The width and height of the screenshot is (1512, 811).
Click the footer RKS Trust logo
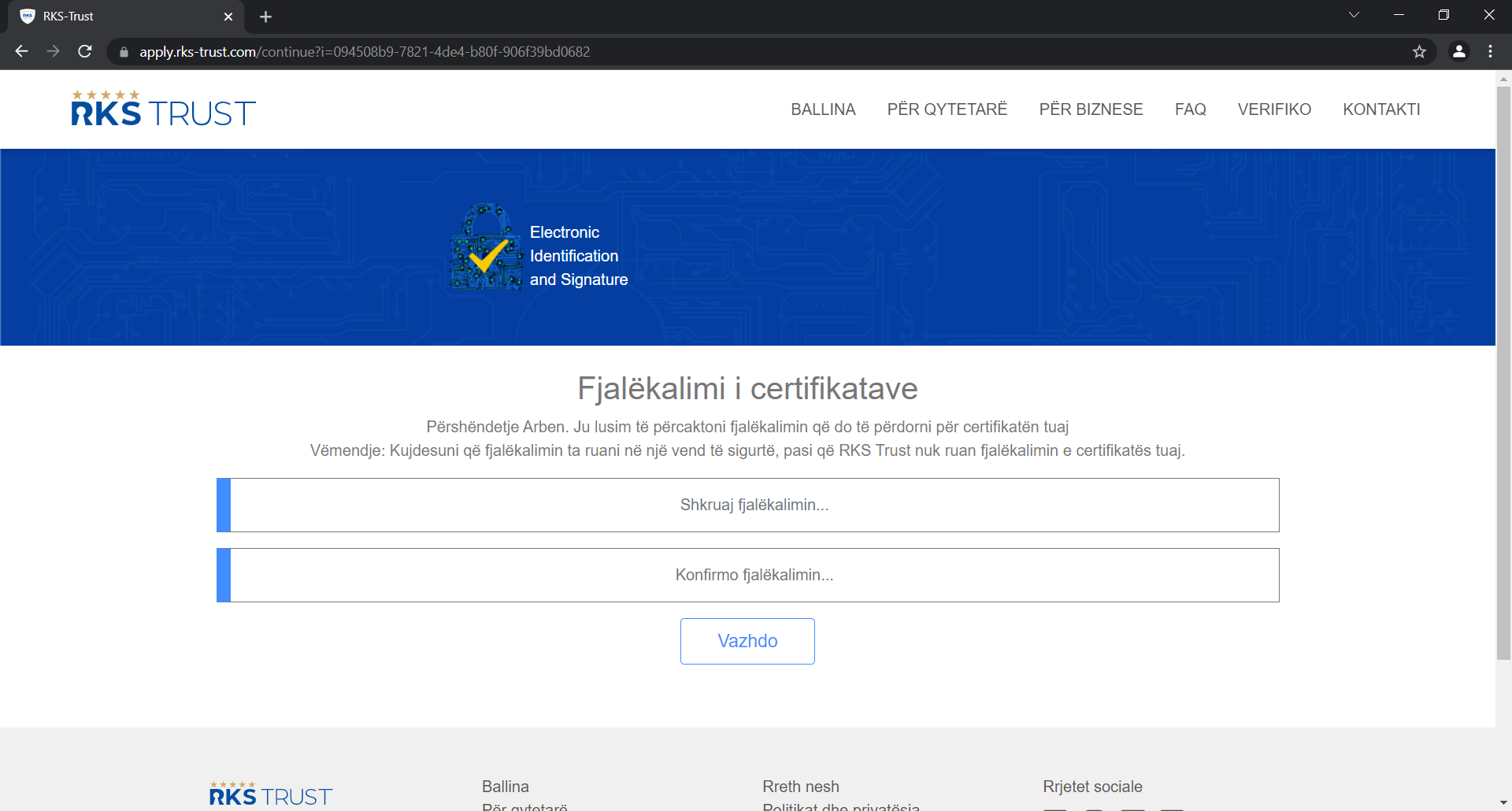[271, 794]
